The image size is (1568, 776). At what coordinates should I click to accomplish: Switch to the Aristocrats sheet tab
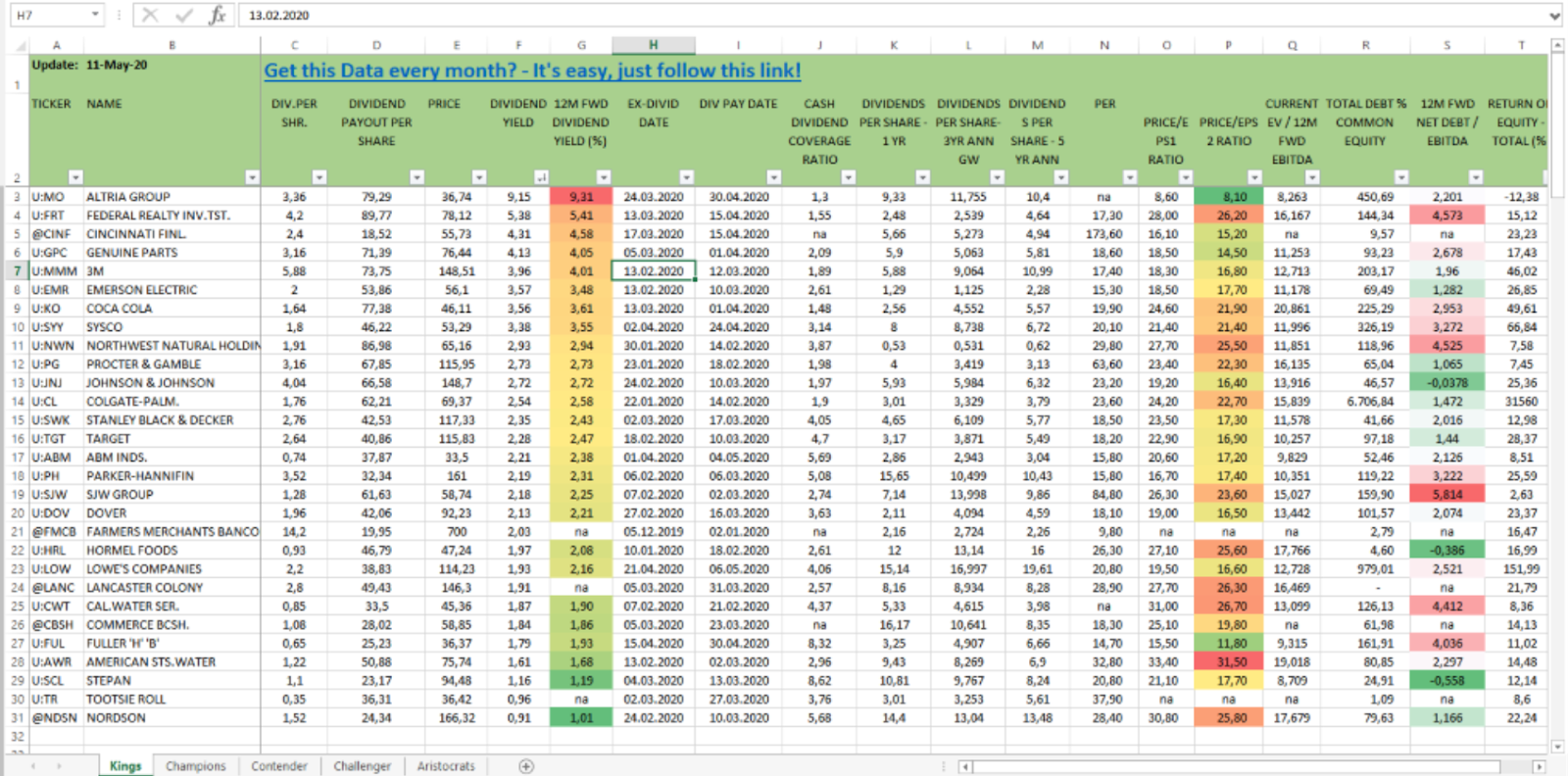pos(446,766)
